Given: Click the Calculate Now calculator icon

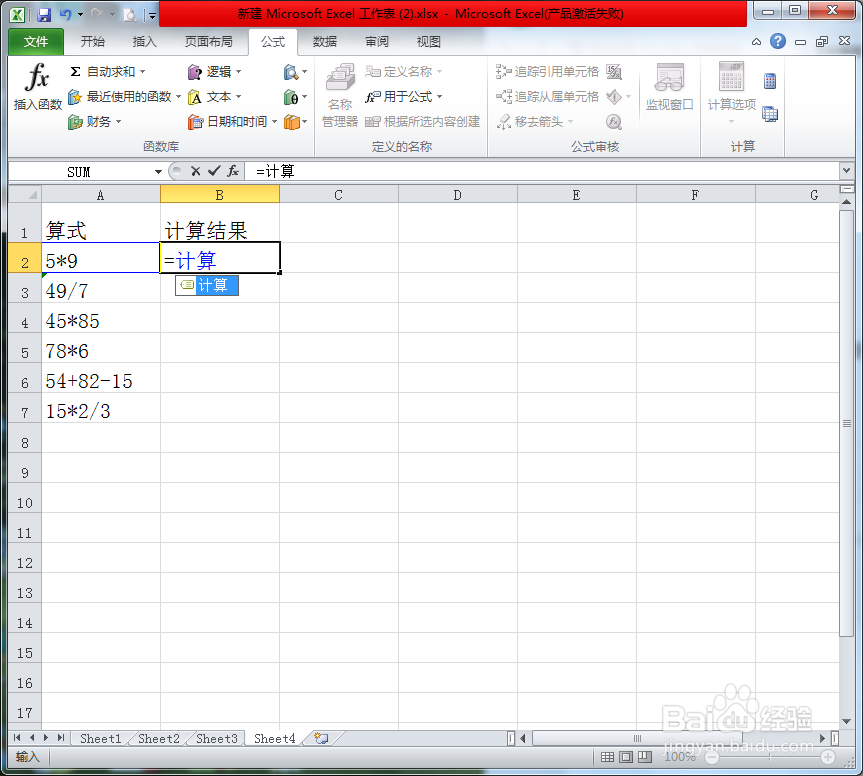Looking at the screenshot, I should 770,81.
